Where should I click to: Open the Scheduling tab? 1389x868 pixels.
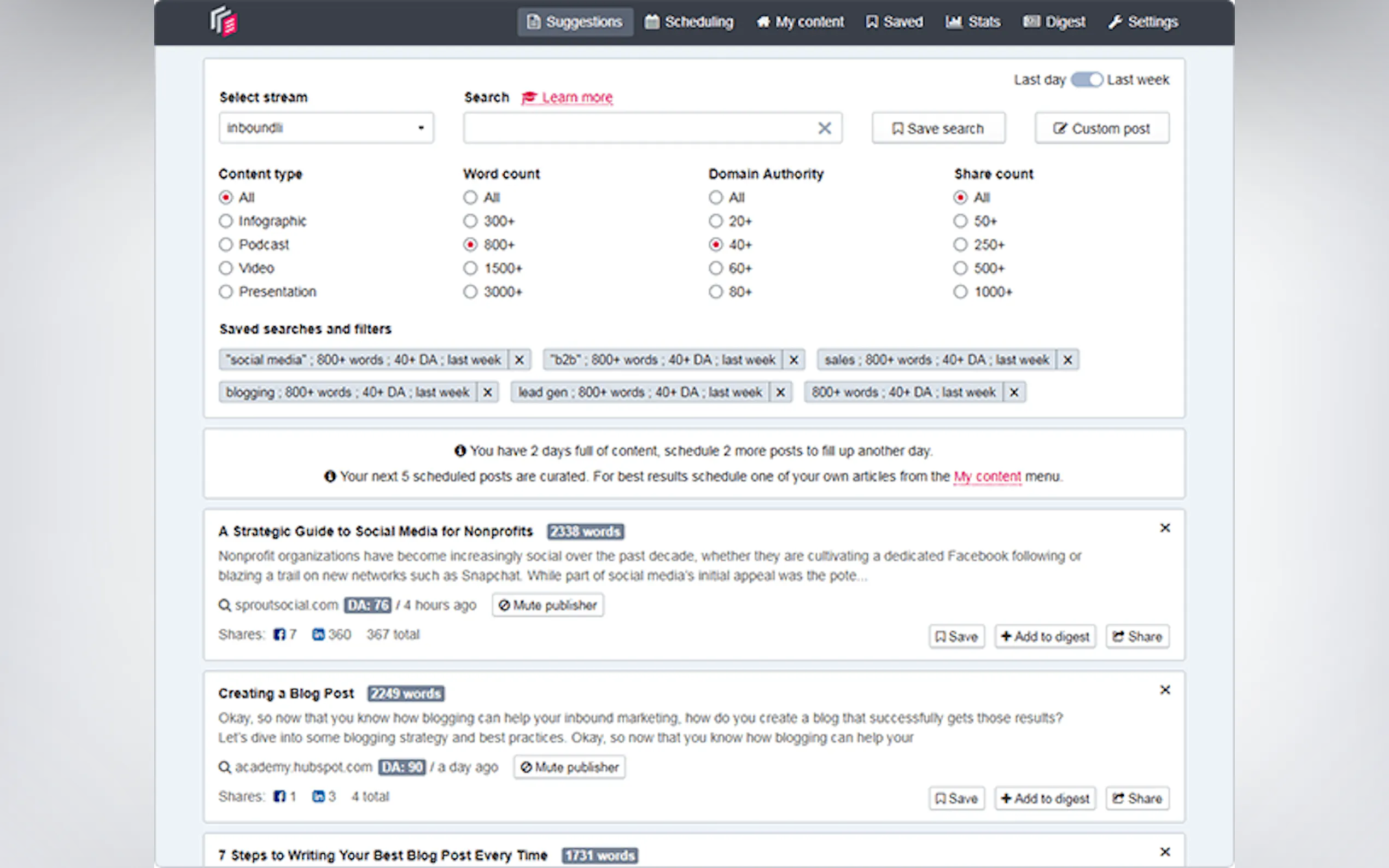click(689, 22)
